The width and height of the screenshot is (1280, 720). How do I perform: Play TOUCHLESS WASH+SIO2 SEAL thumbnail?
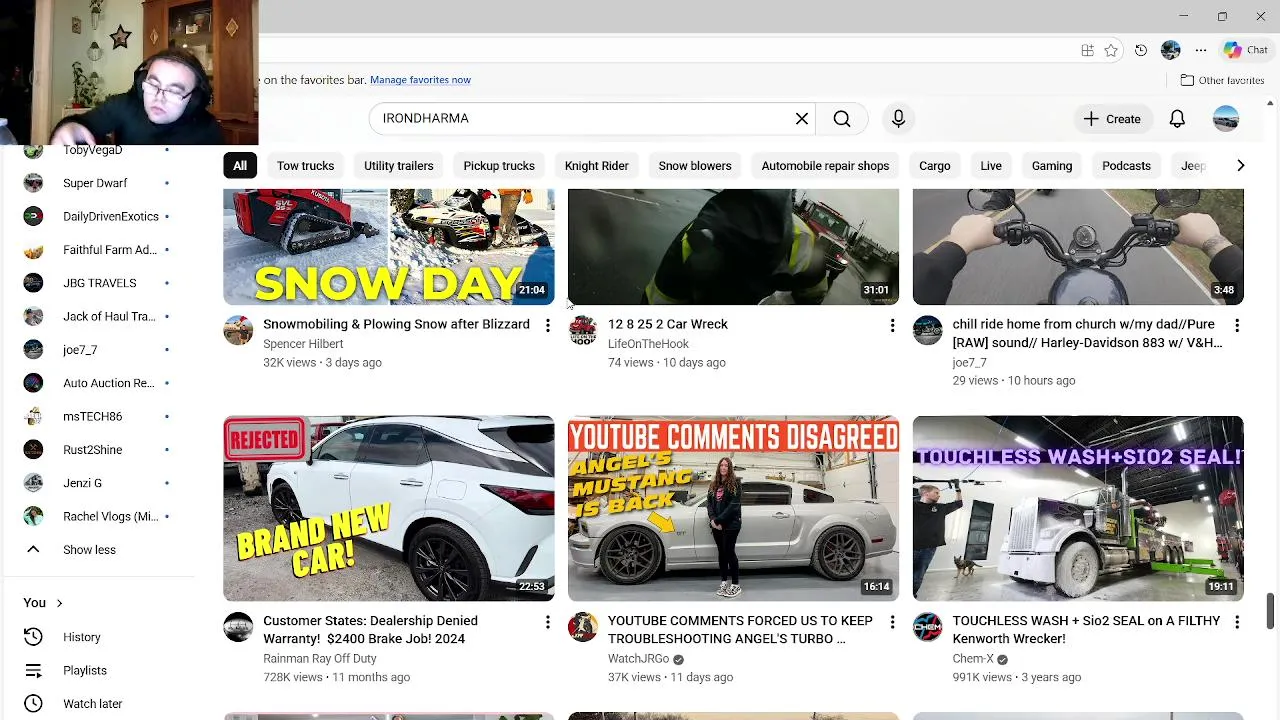[1078, 508]
